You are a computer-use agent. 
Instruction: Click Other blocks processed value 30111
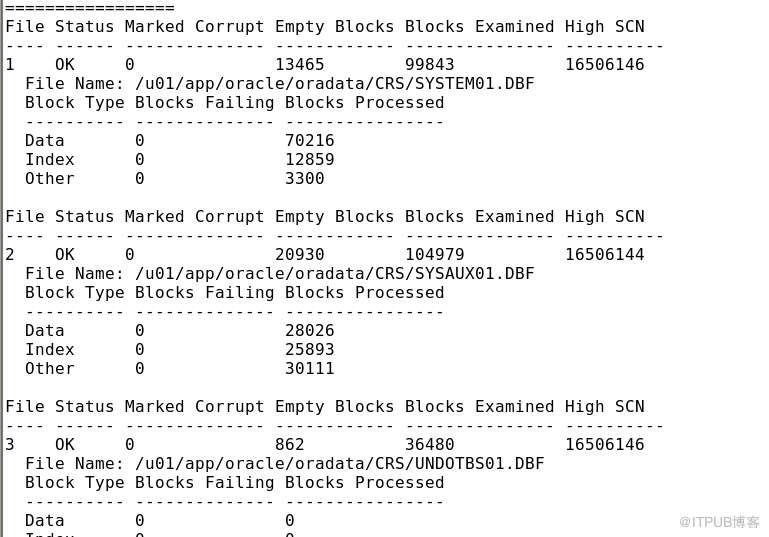309,369
